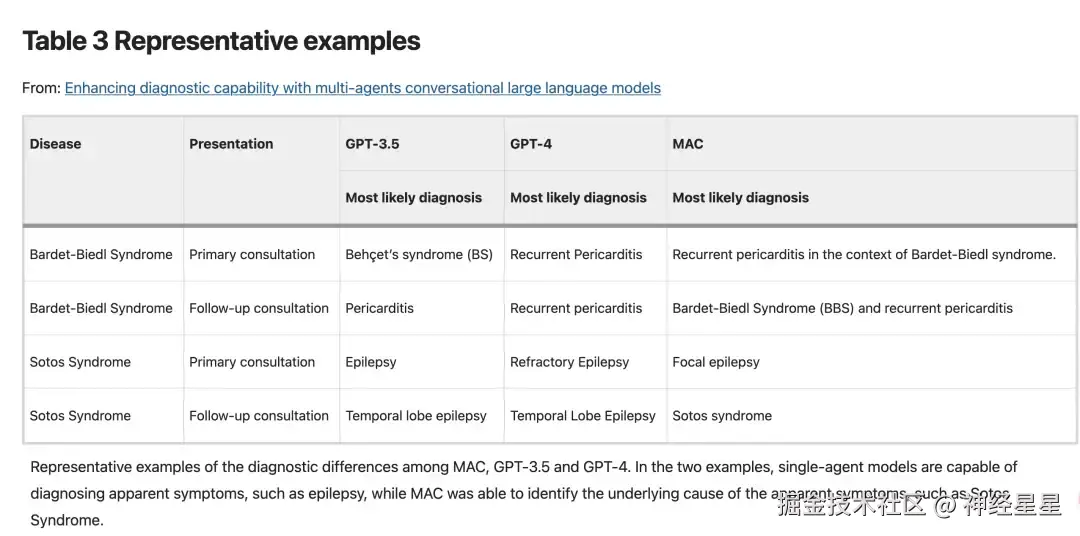Click the MAC column header

[x=688, y=144]
